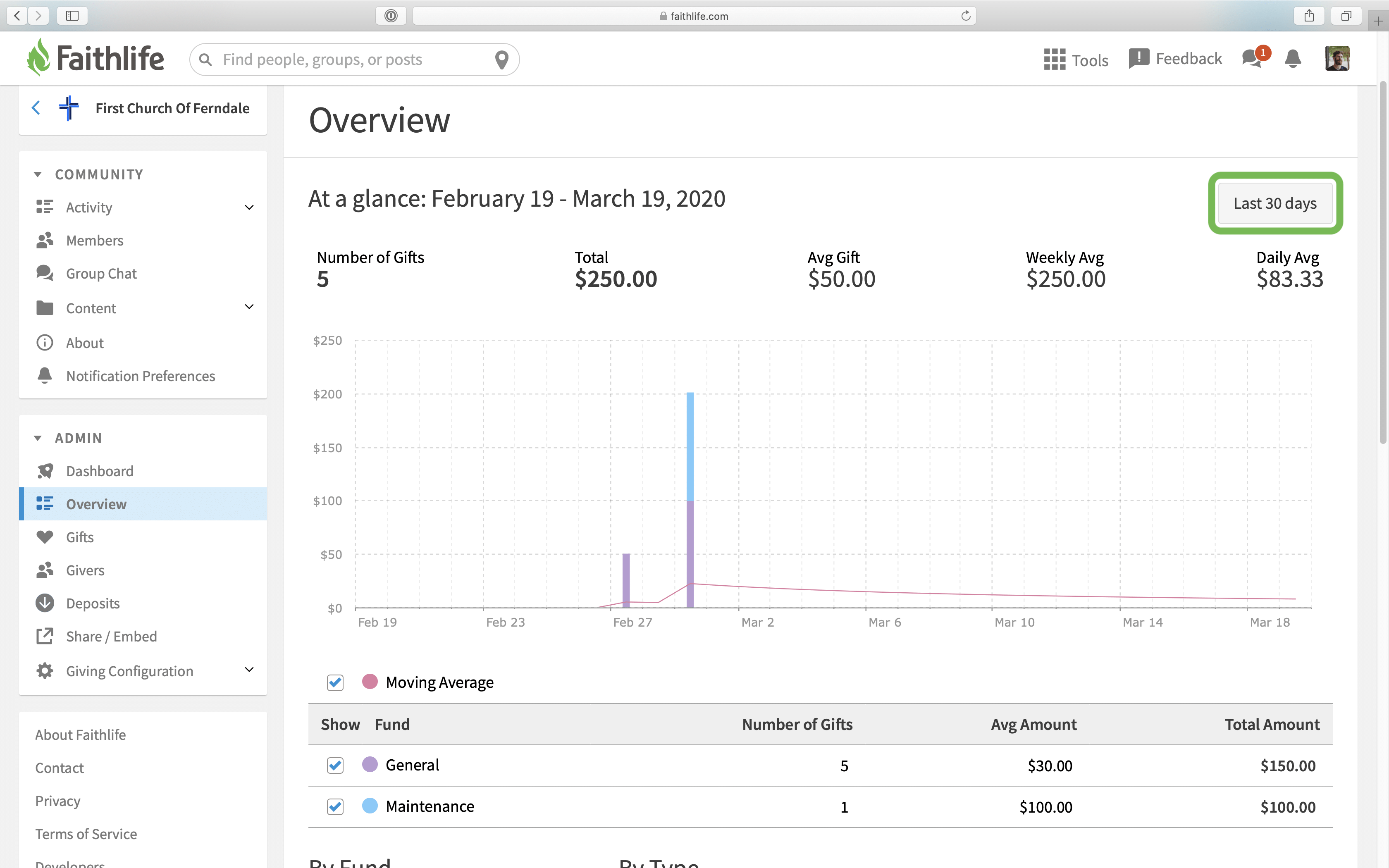Click the faithlife.com address bar
The width and height of the screenshot is (1389, 868).
694,16
